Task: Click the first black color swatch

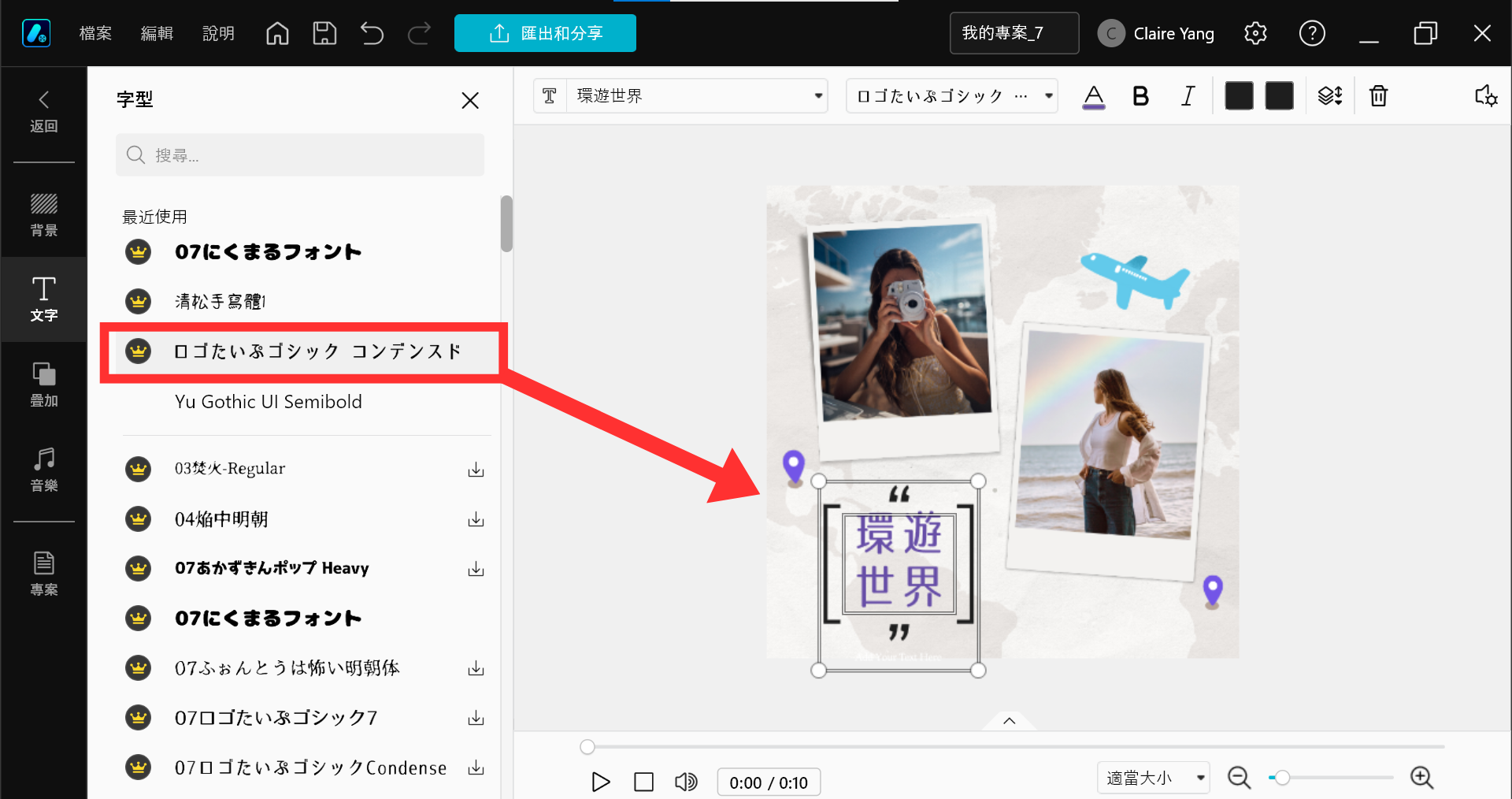Action: (1239, 96)
